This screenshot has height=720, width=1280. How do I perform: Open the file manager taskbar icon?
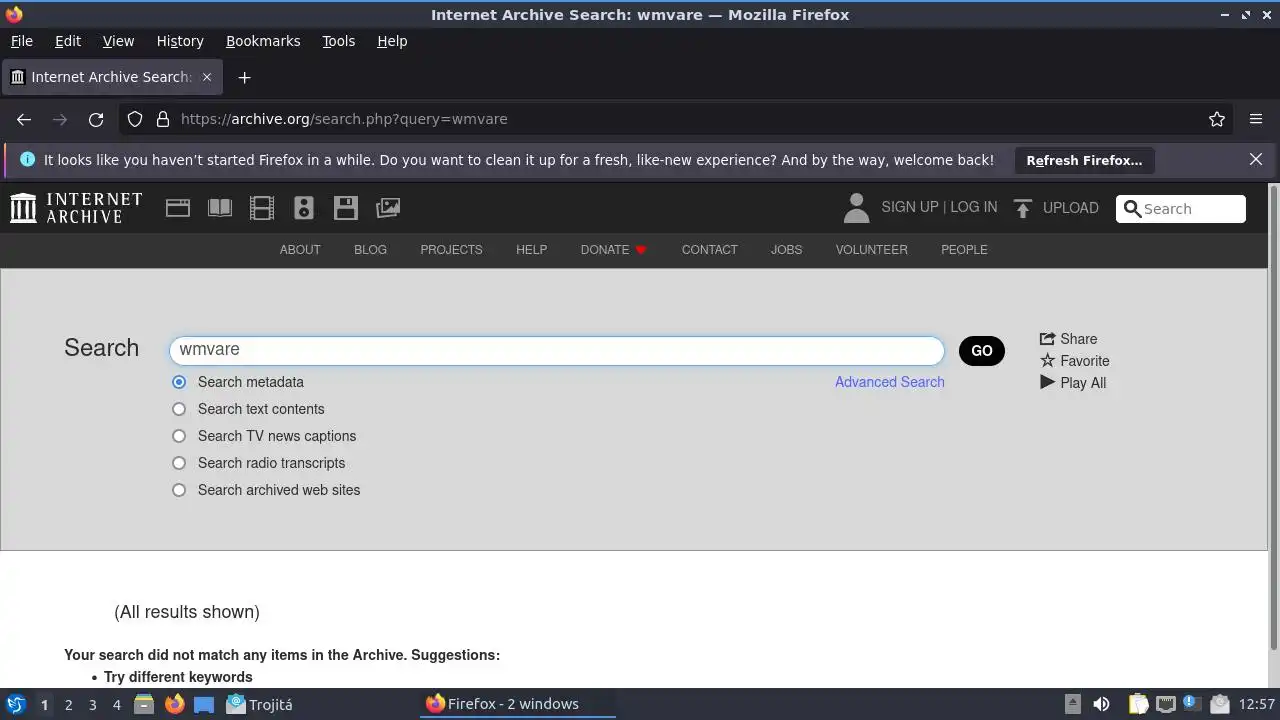click(144, 704)
